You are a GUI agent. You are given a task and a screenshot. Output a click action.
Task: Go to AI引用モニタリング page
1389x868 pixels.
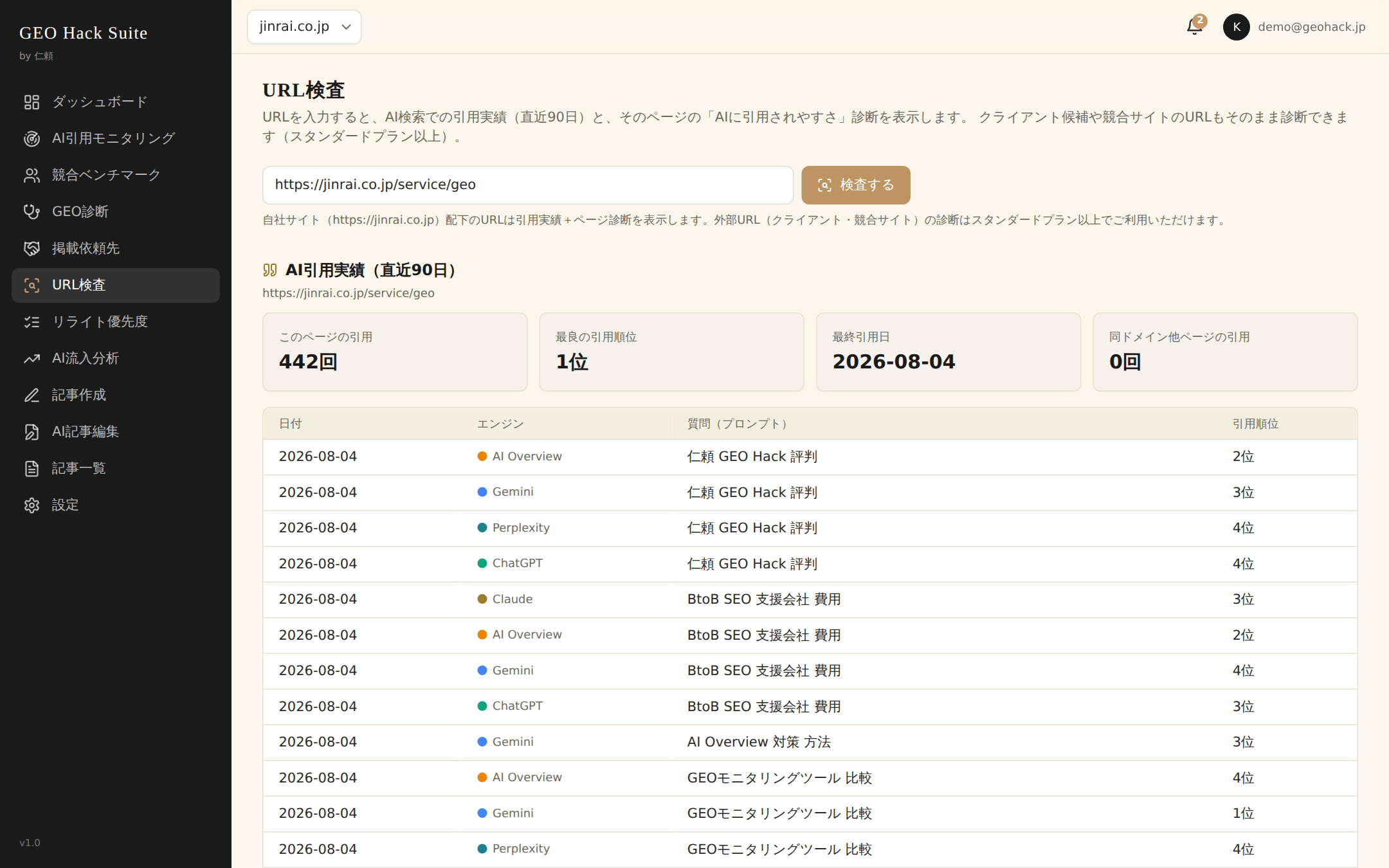[x=116, y=139]
